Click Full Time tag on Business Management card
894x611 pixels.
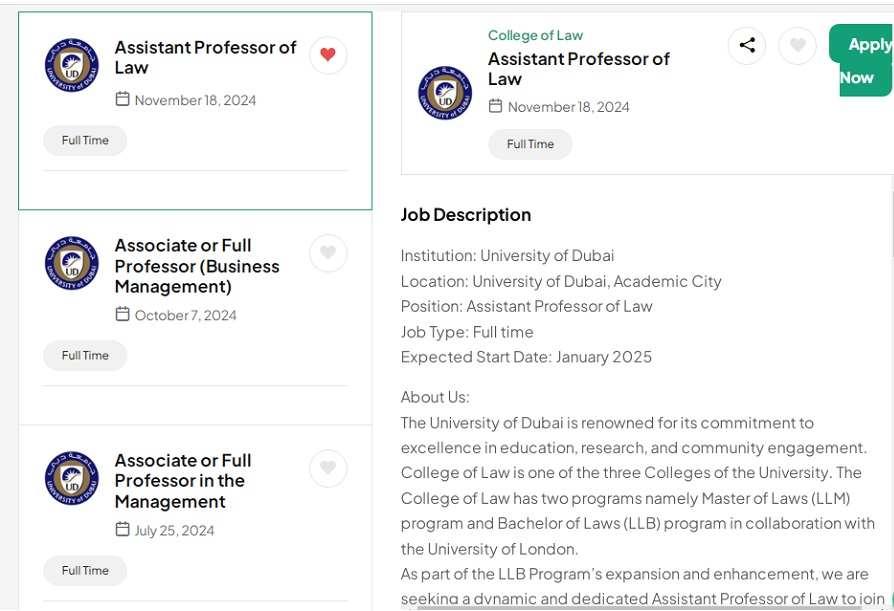(85, 355)
